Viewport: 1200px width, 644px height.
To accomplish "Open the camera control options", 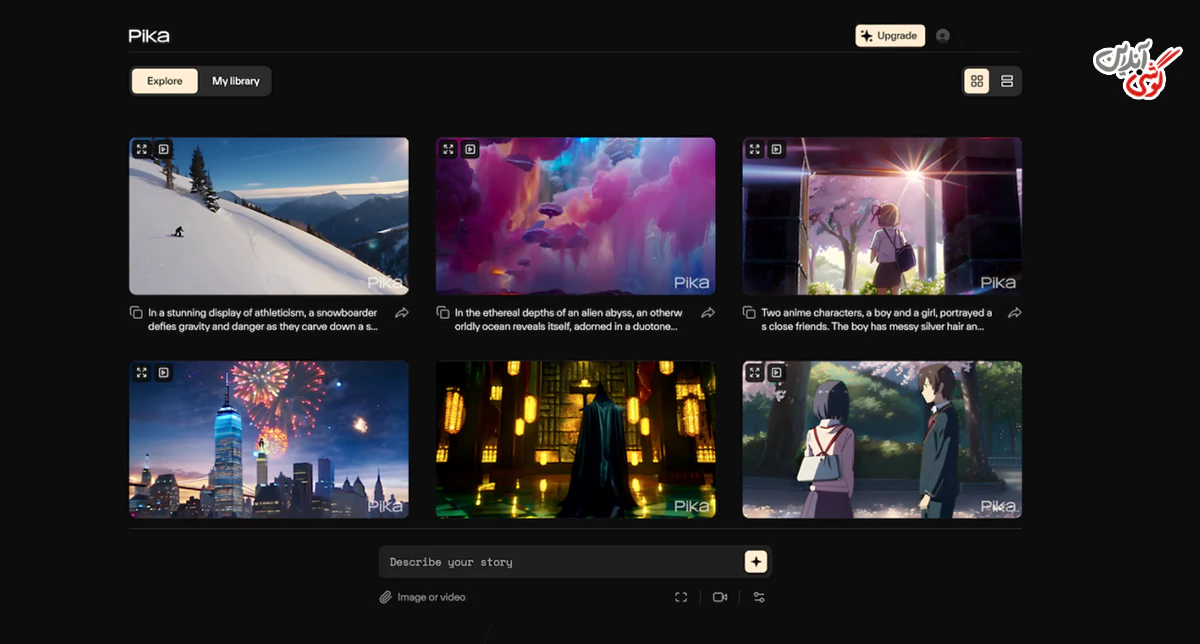I will coord(719,597).
